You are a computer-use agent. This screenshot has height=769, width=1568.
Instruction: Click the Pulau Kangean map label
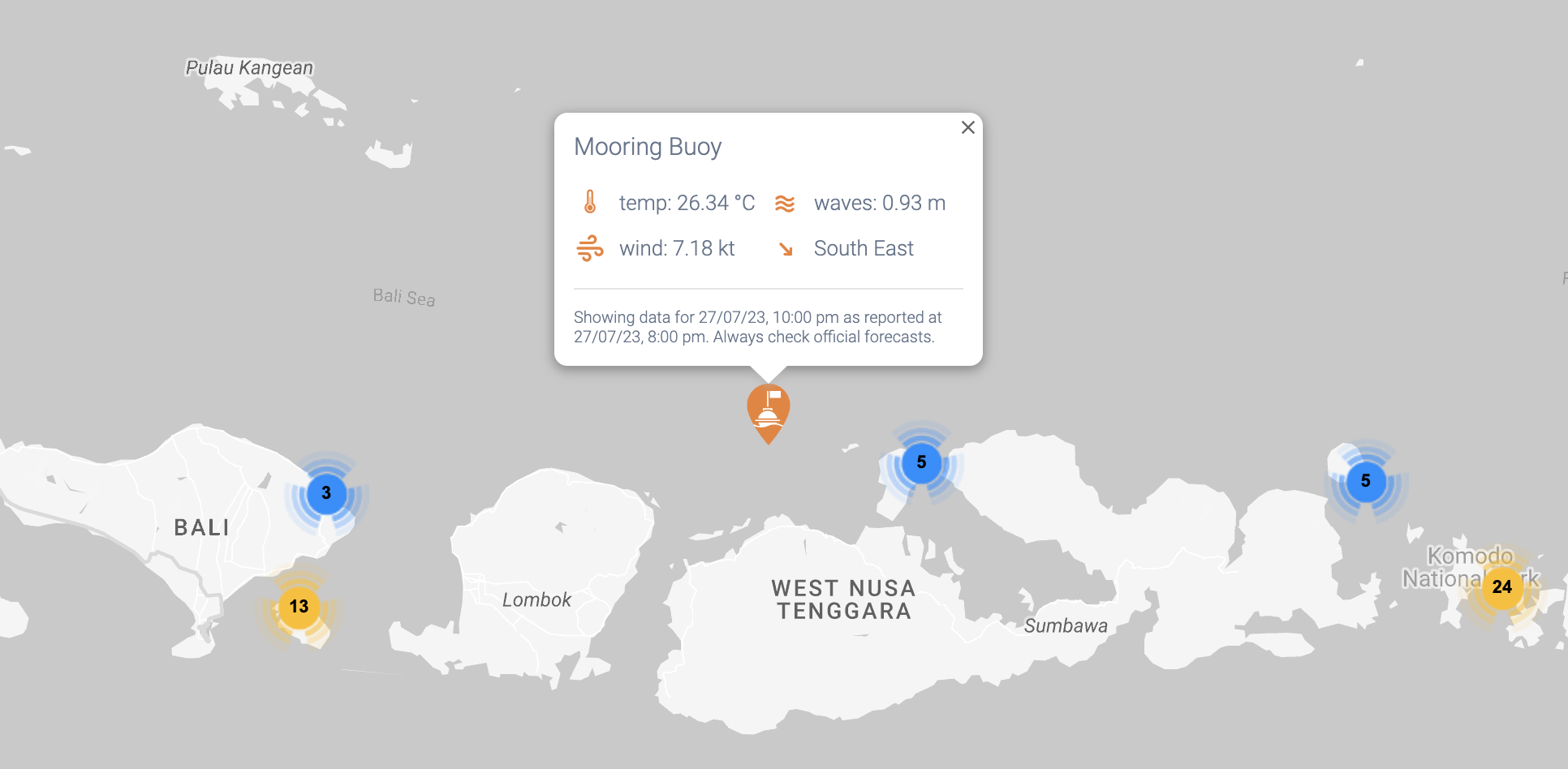(249, 68)
